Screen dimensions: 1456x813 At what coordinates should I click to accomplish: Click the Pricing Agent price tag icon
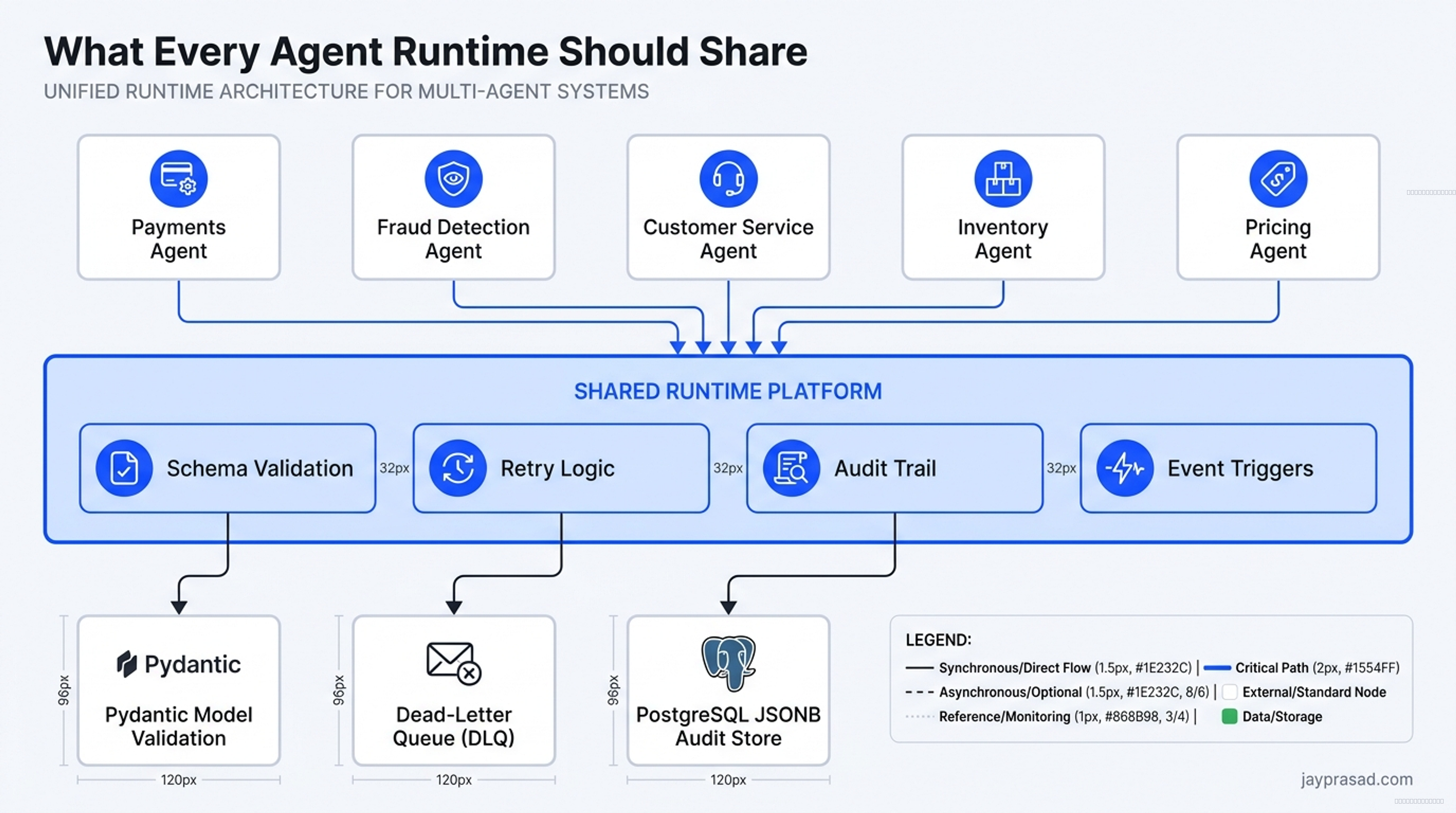point(1278,179)
